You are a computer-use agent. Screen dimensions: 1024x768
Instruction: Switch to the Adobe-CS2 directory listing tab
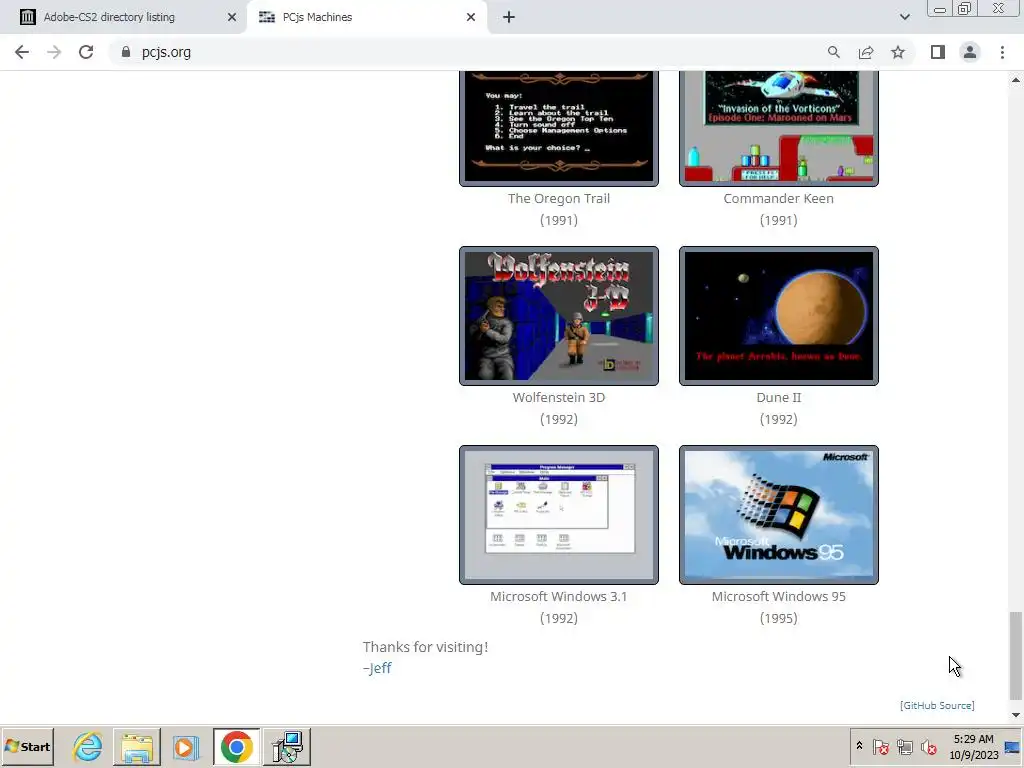(x=123, y=17)
